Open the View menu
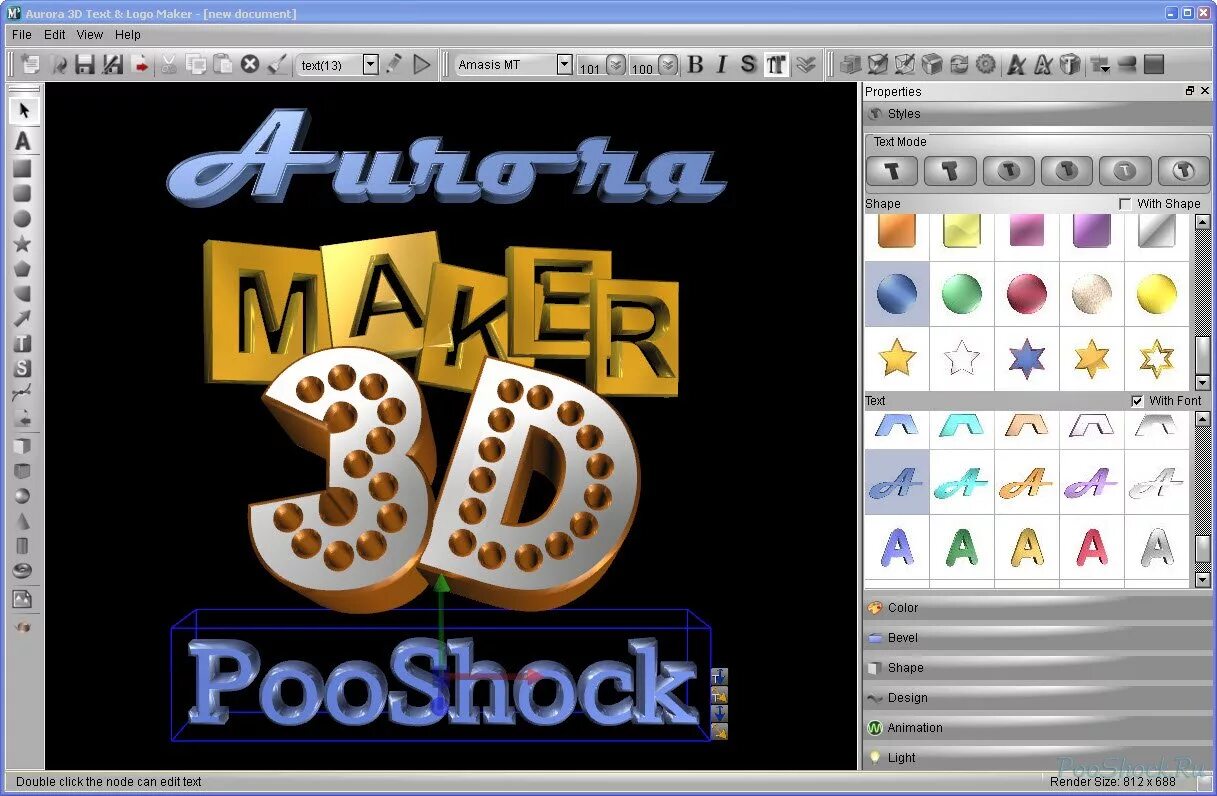The image size is (1217, 796). click(x=90, y=35)
